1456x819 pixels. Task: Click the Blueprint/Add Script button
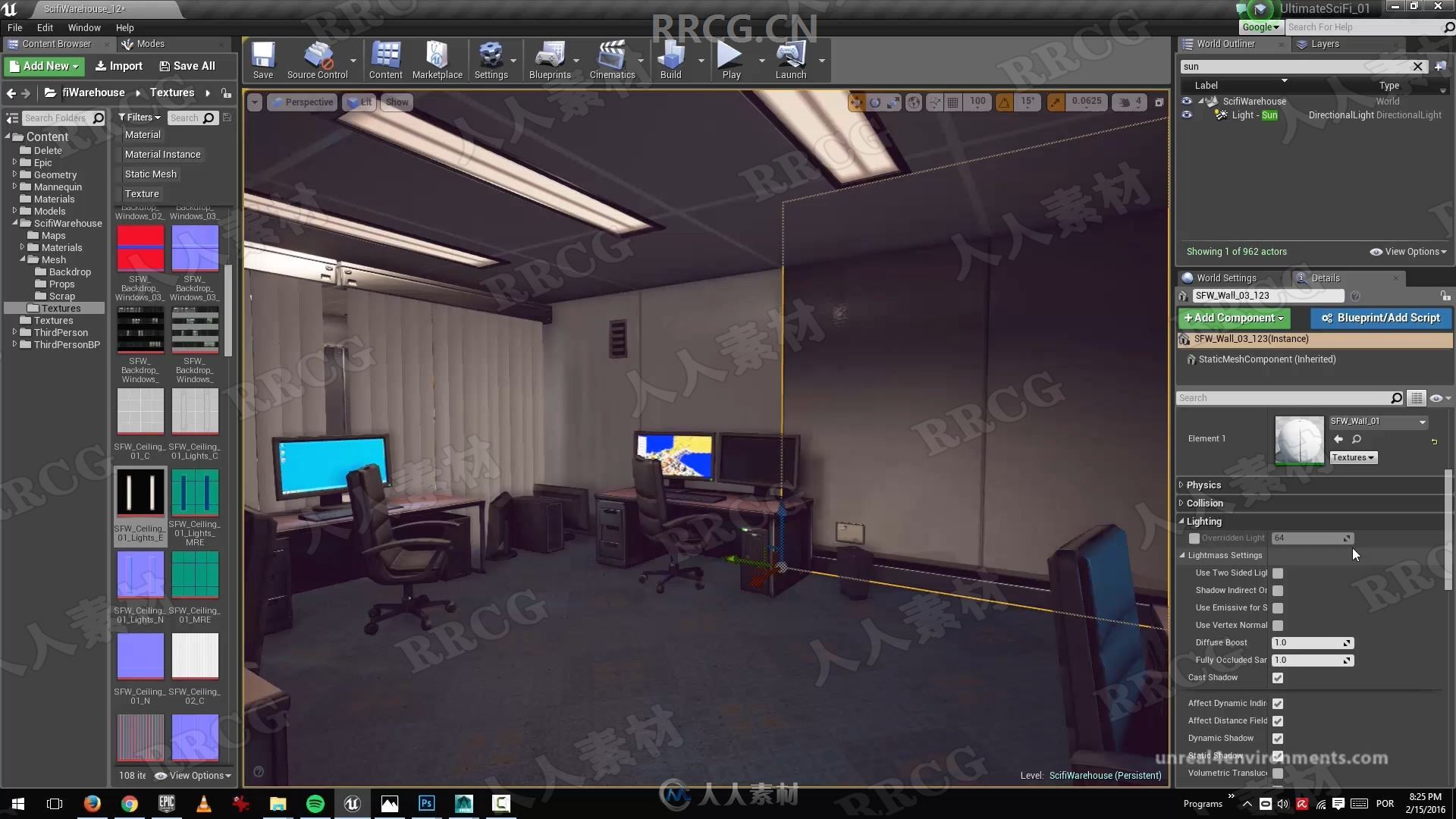pos(1382,318)
